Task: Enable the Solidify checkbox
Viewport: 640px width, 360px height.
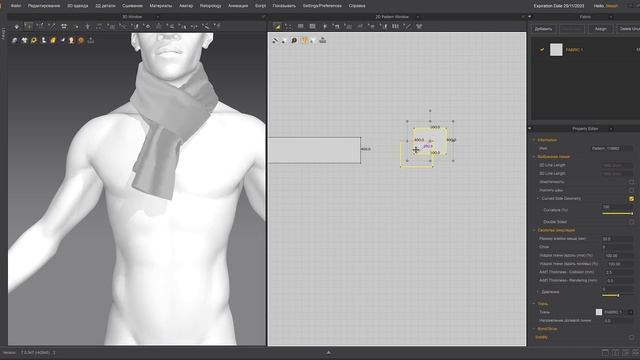Action: (631, 338)
